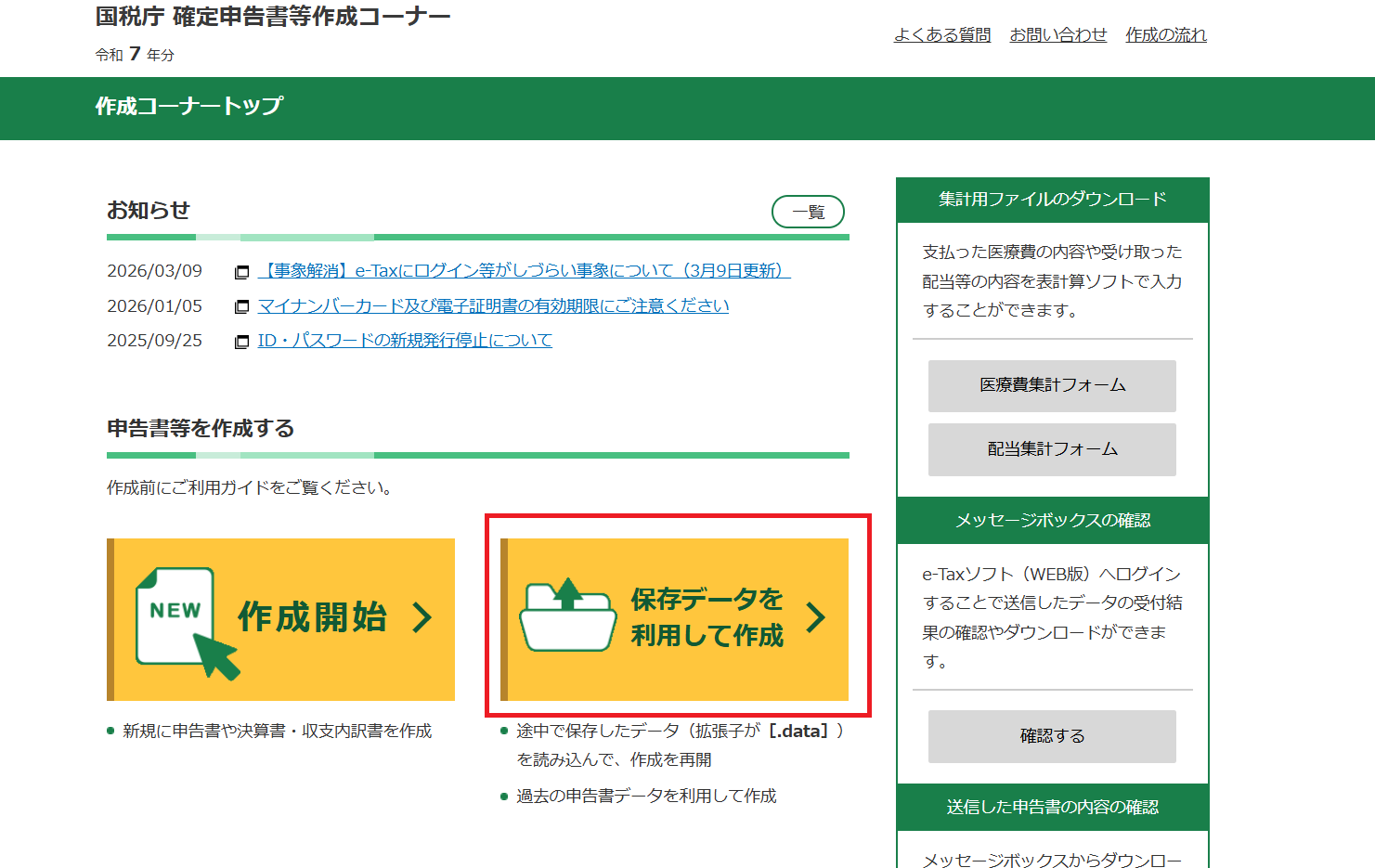The height and width of the screenshot is (868, 1375).
Task: Open 事象解消 e-Tax login issue notice
Action: [524, 271]
